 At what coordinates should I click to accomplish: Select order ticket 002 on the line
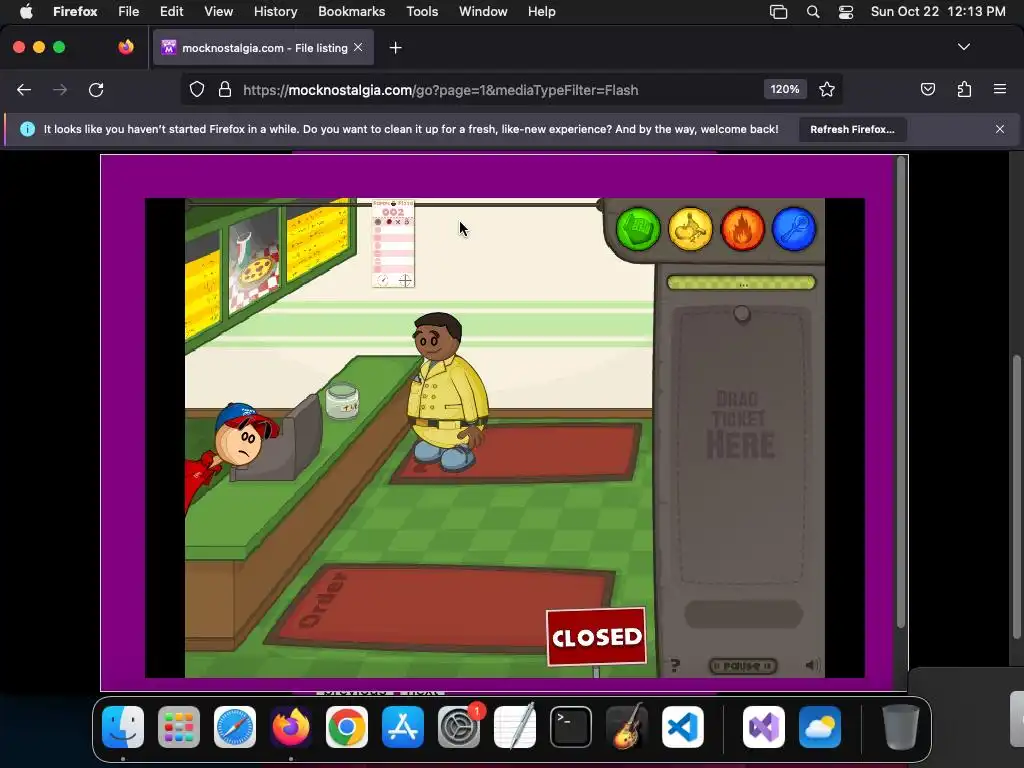pos(393,244)
